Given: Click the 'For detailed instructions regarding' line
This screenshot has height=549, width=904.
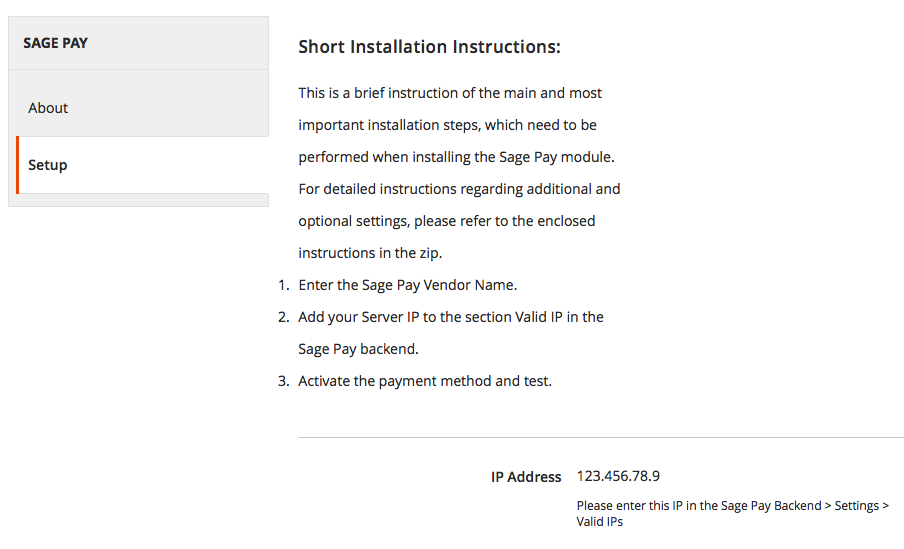Looking at the screenshot, I should 459,189.
